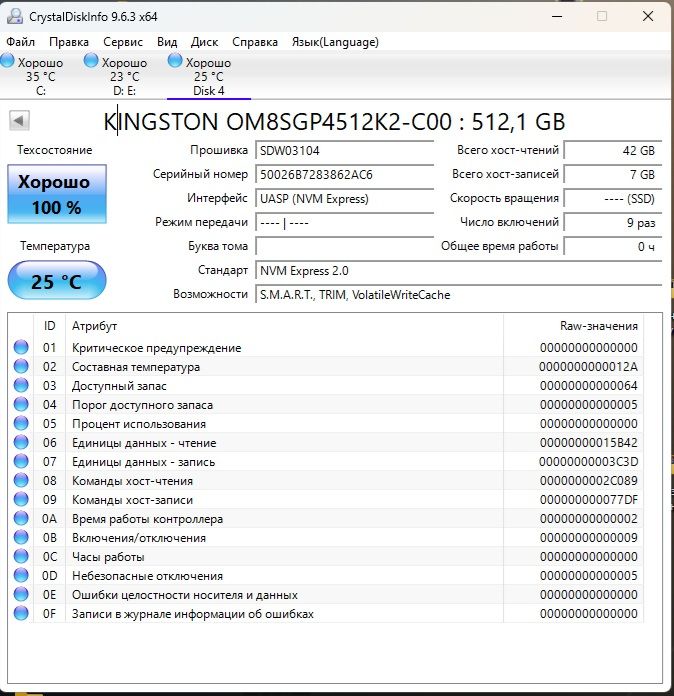
Task: Click the 25 °C temperature button
Action: pyautogui.click(x=57, y=281)
